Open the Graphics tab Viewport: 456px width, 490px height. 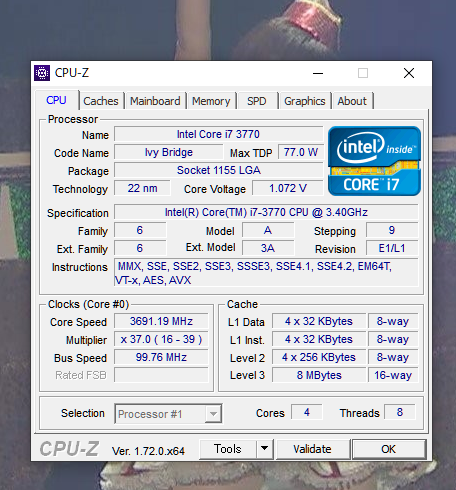pyautogui.click(x=305, y=101)
